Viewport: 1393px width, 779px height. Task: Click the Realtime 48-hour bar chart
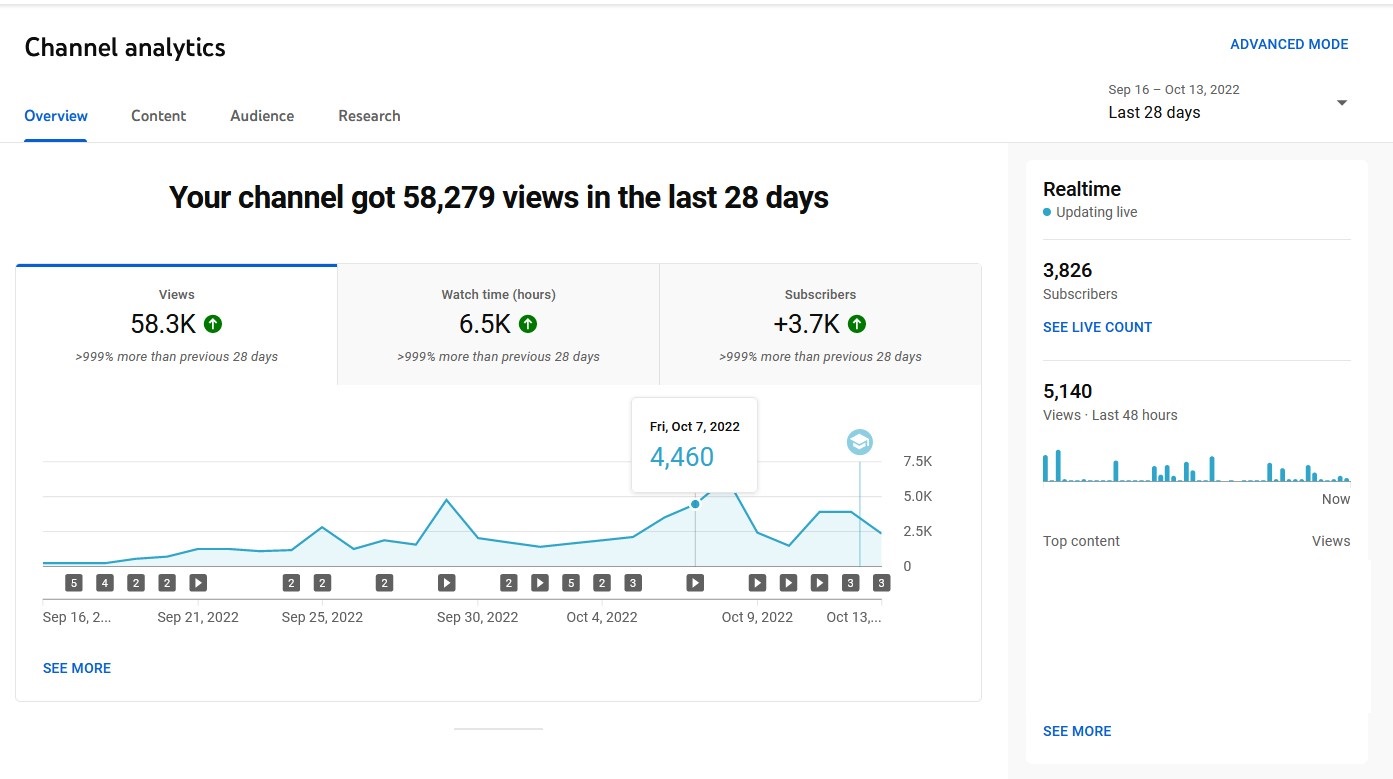pyautogui.click(x=1196, y=466)
